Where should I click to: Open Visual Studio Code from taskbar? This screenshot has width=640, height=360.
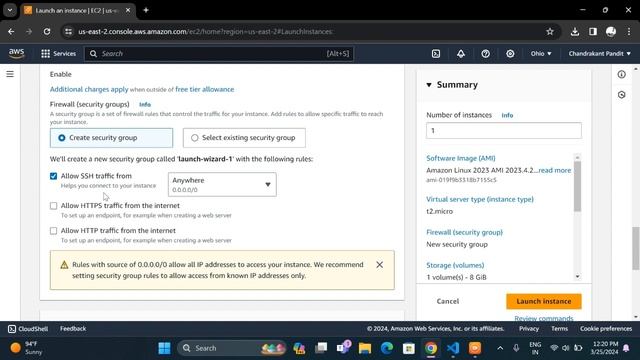(453, 348)
